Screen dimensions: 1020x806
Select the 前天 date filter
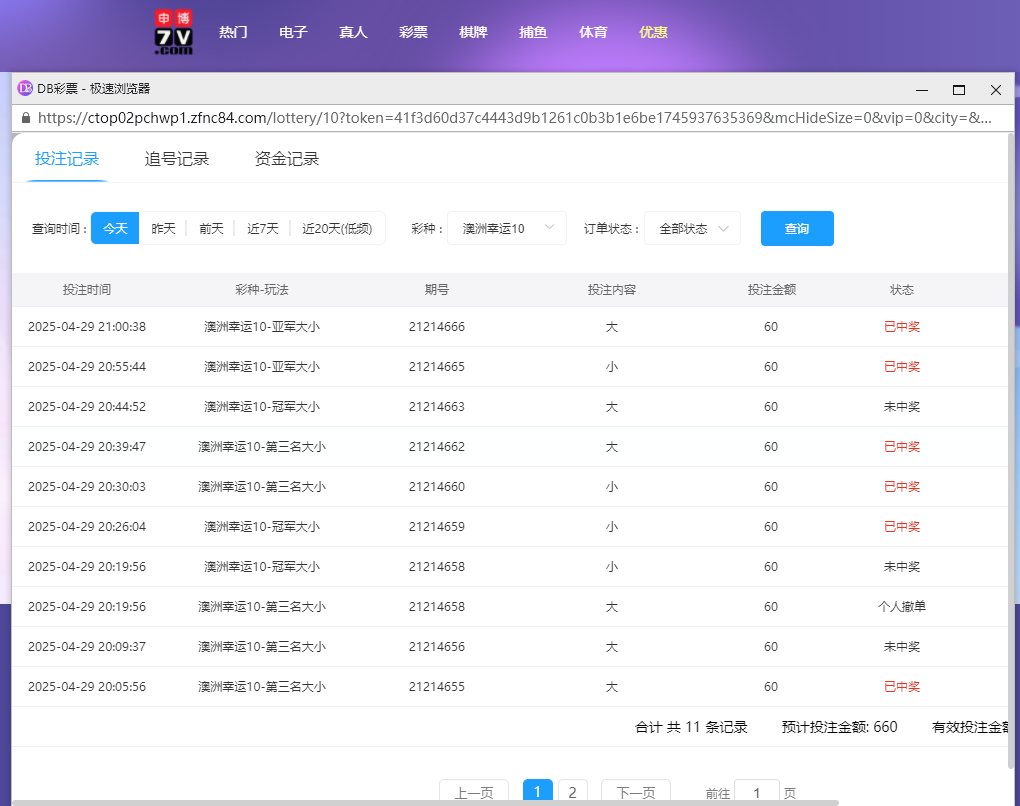point(210,228)
